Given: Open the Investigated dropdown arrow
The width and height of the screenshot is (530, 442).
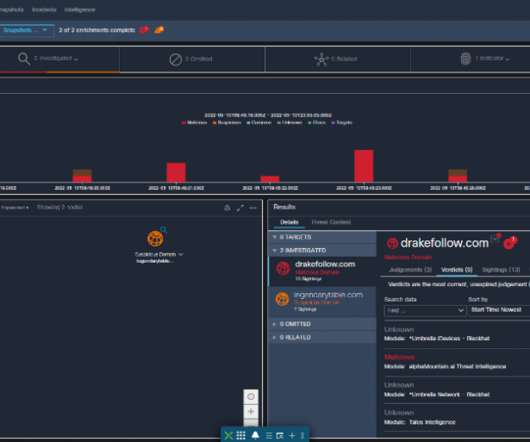Looking at the screenshot, I should [x=76, y=59].
